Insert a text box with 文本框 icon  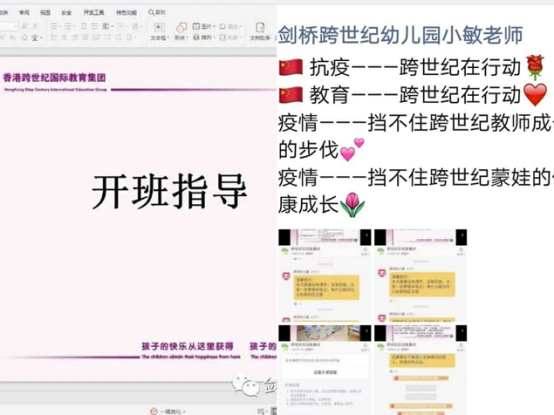tap(159, 28)
